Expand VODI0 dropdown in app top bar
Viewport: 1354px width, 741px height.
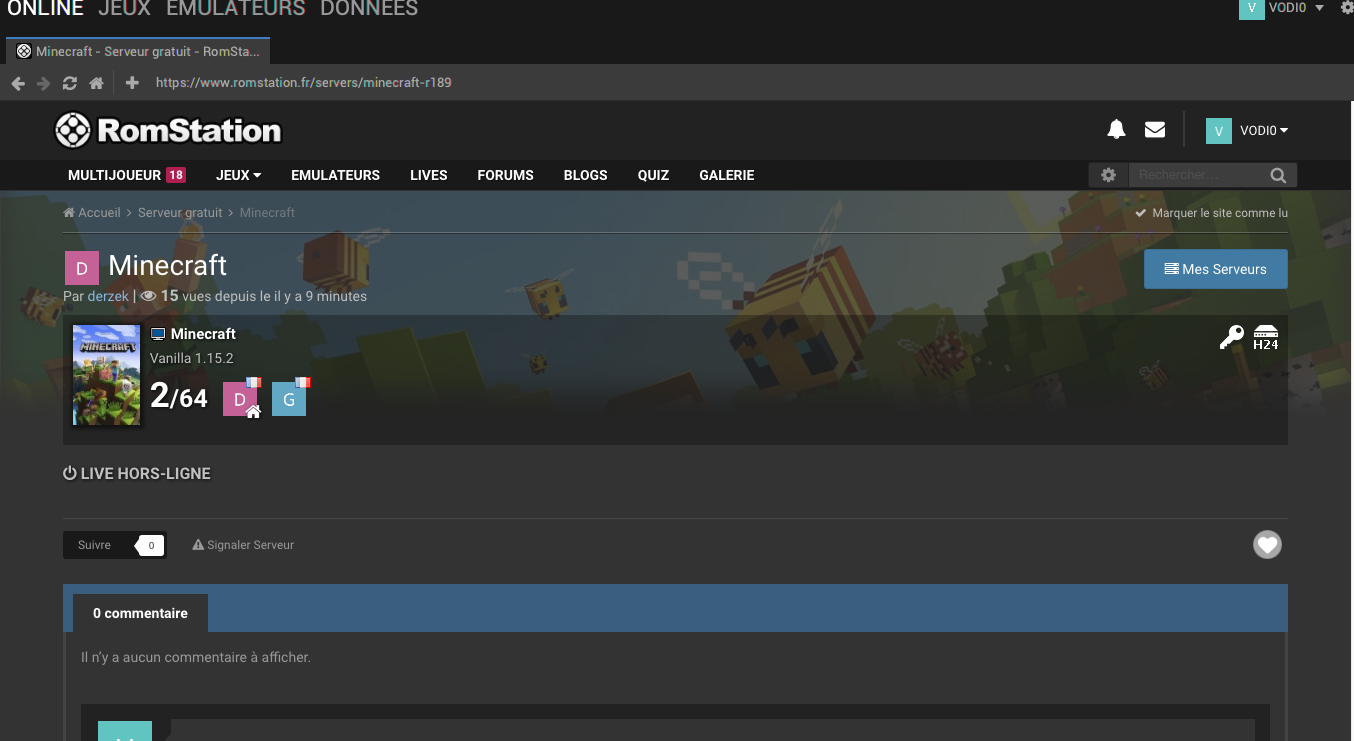(1319, 8)
